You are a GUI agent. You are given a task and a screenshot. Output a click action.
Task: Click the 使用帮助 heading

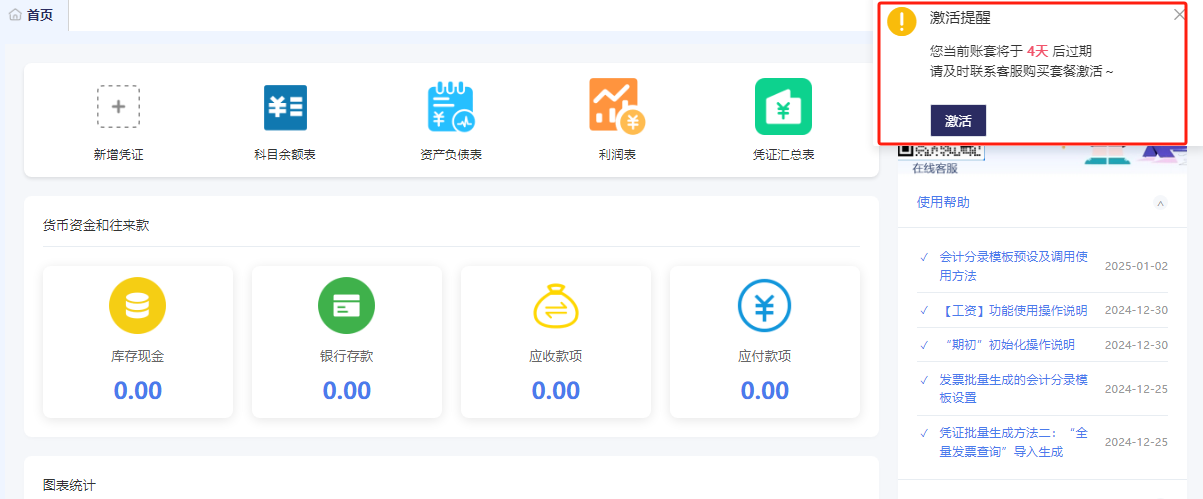click(943, 202)
